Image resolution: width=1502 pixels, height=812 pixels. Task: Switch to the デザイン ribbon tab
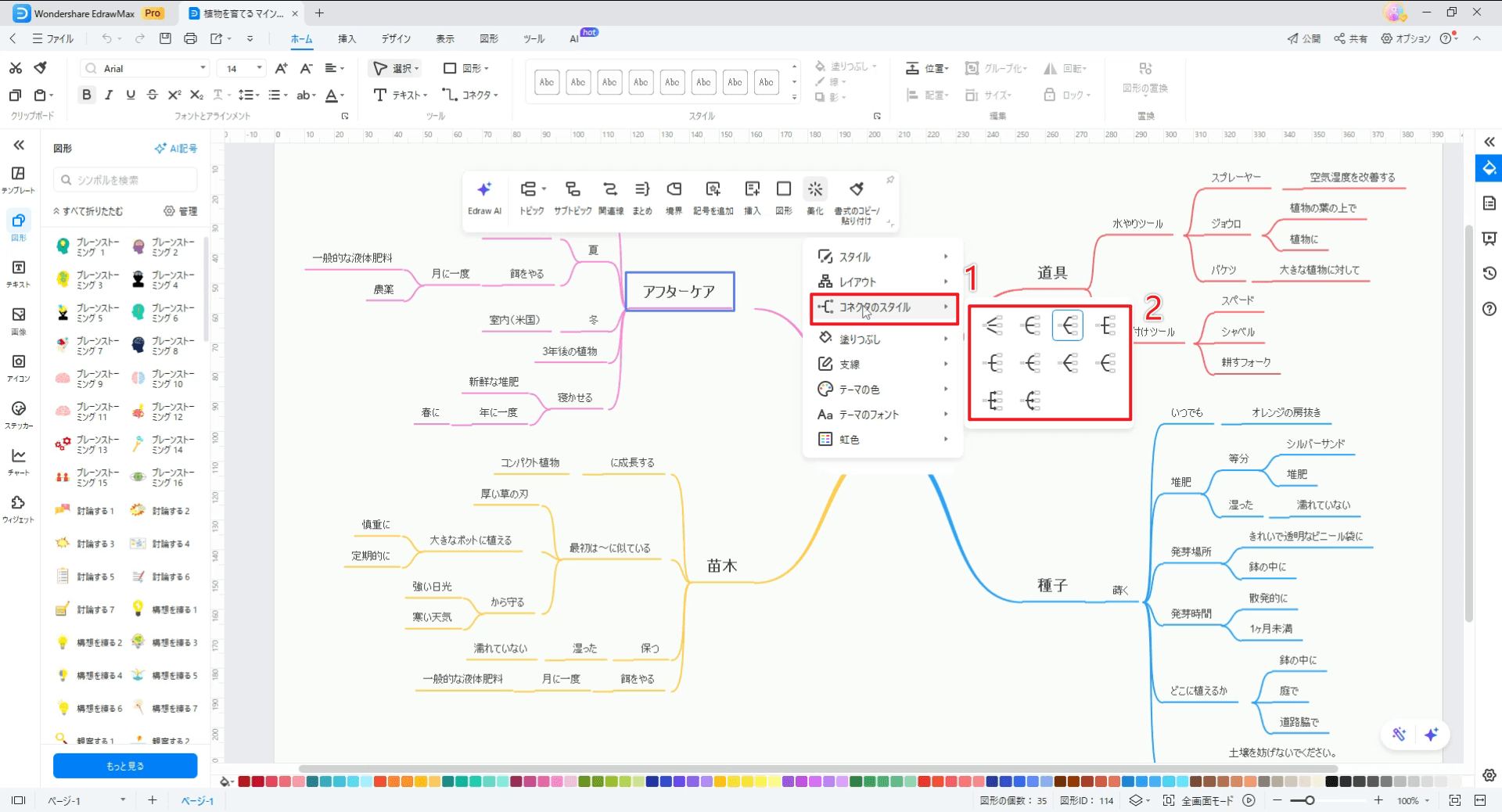(x=396, y=38)
